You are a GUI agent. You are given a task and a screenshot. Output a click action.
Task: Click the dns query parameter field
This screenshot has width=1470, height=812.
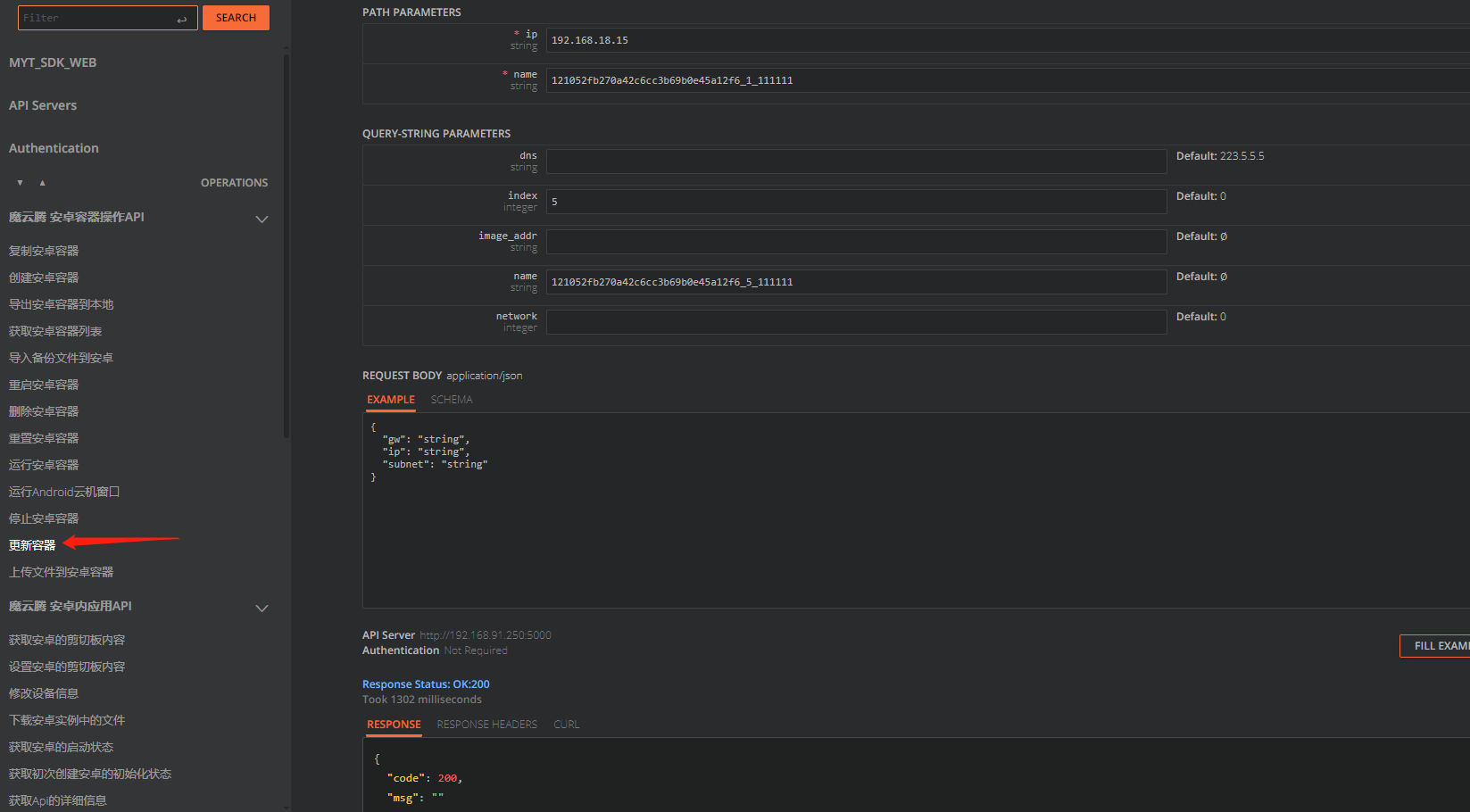(x=856, y=162)
